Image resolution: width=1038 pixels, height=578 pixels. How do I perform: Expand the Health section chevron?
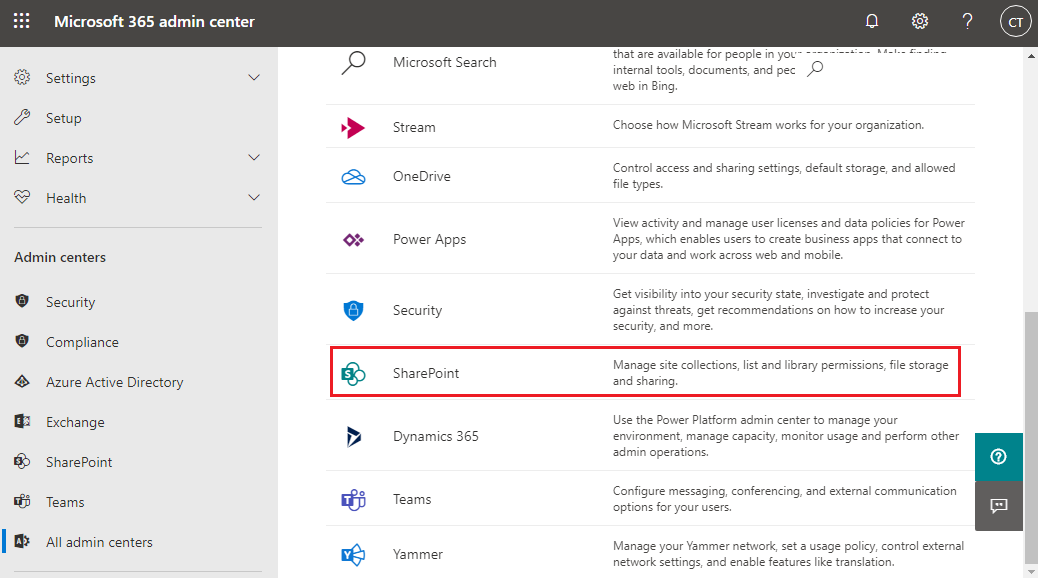point(254,198)
